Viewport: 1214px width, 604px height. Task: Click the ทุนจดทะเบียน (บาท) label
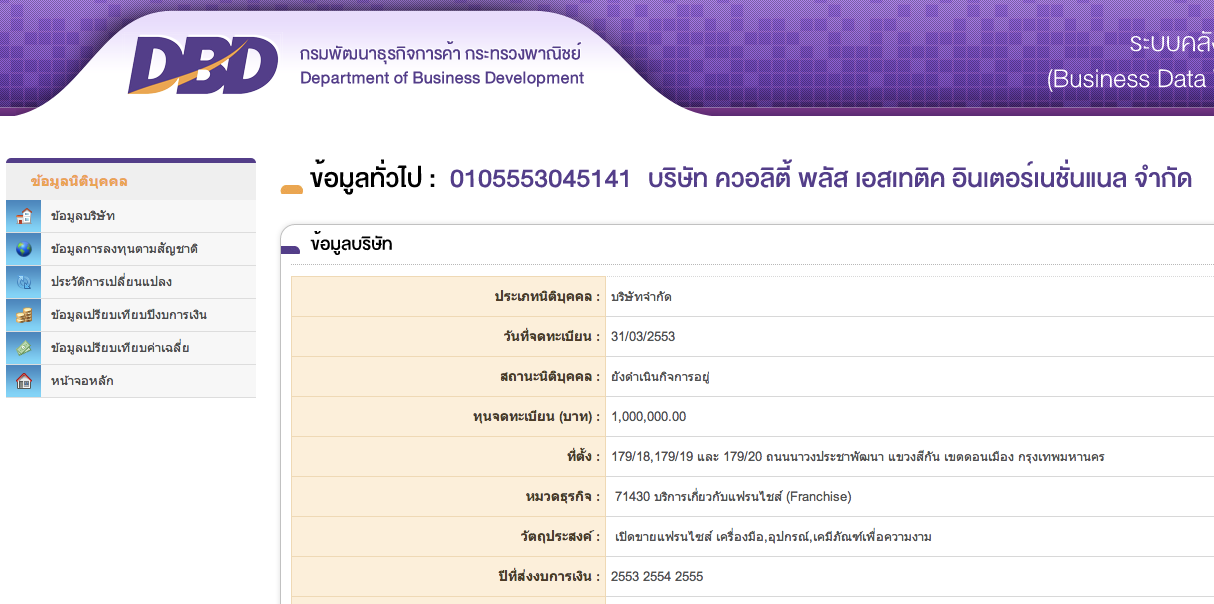[536, 417]
